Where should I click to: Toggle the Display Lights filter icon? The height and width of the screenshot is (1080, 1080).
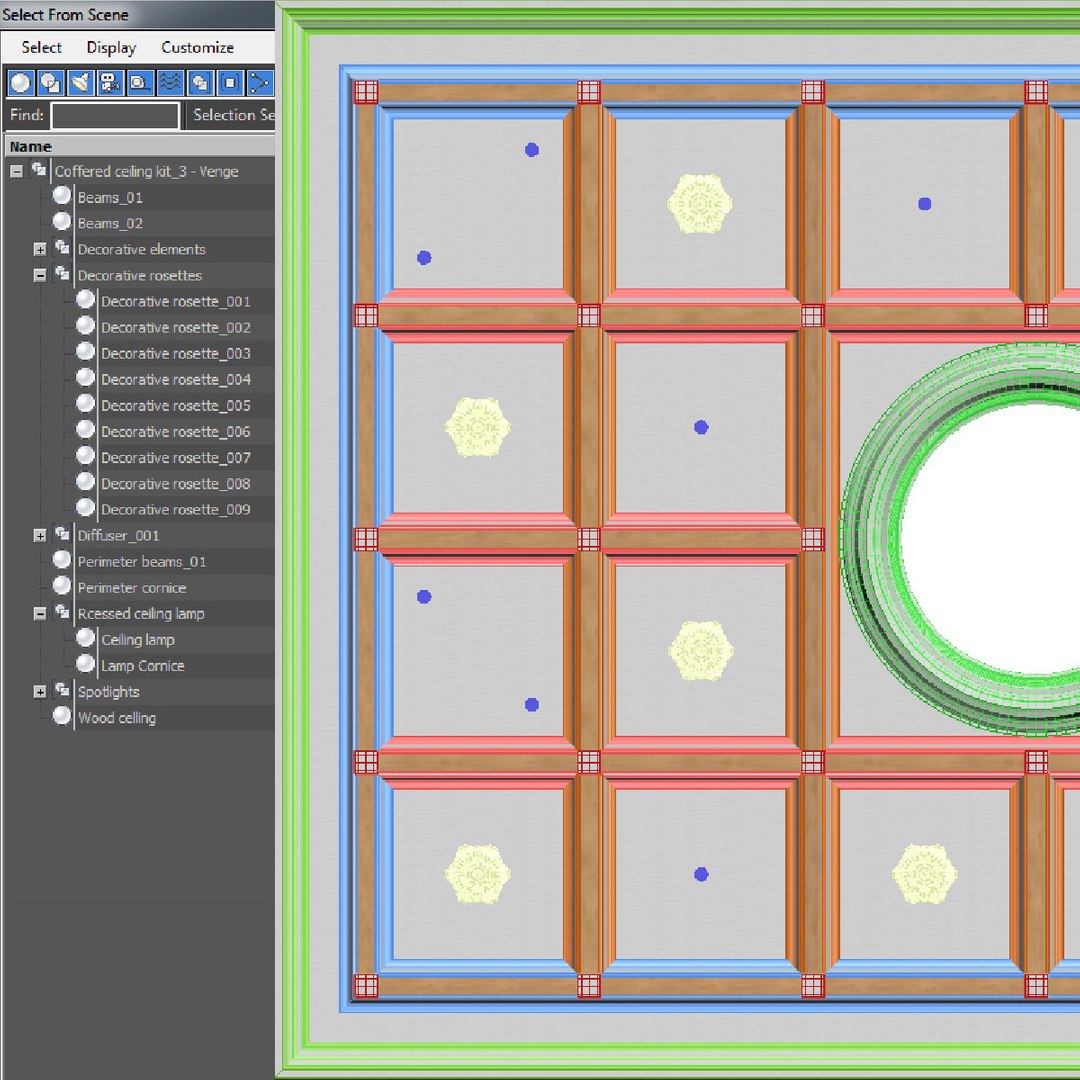coord(81,83)
